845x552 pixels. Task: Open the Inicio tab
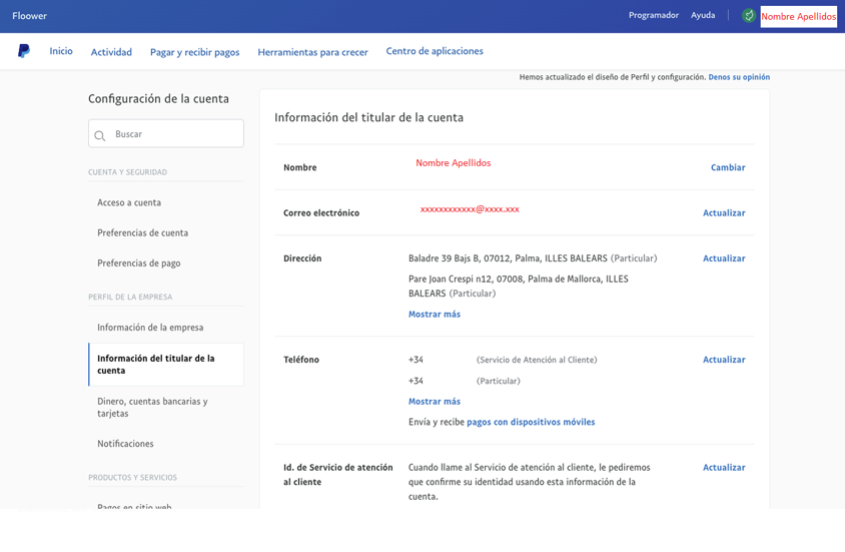(61, 51)
